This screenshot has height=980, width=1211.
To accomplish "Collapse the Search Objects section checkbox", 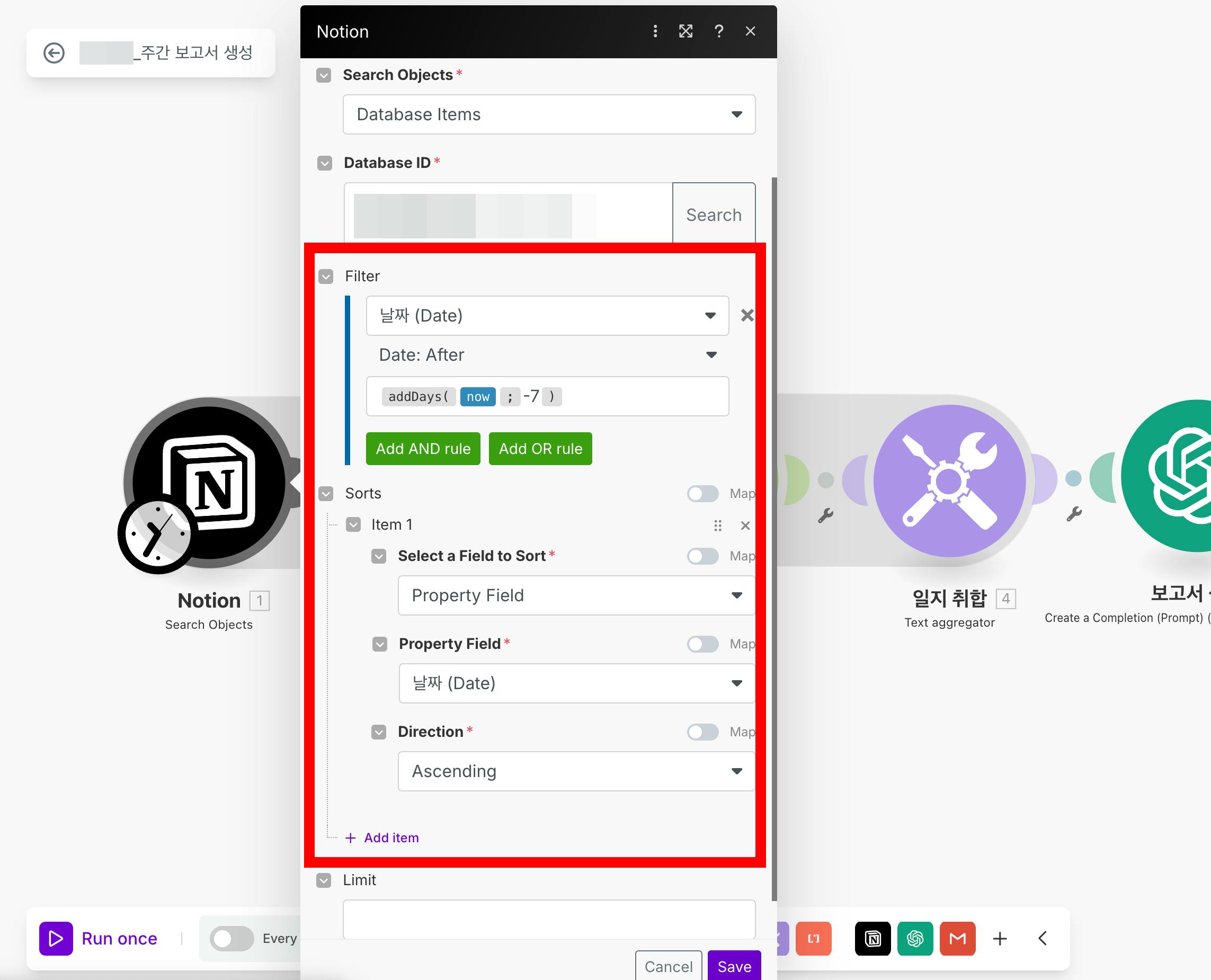I will point(324,75).
